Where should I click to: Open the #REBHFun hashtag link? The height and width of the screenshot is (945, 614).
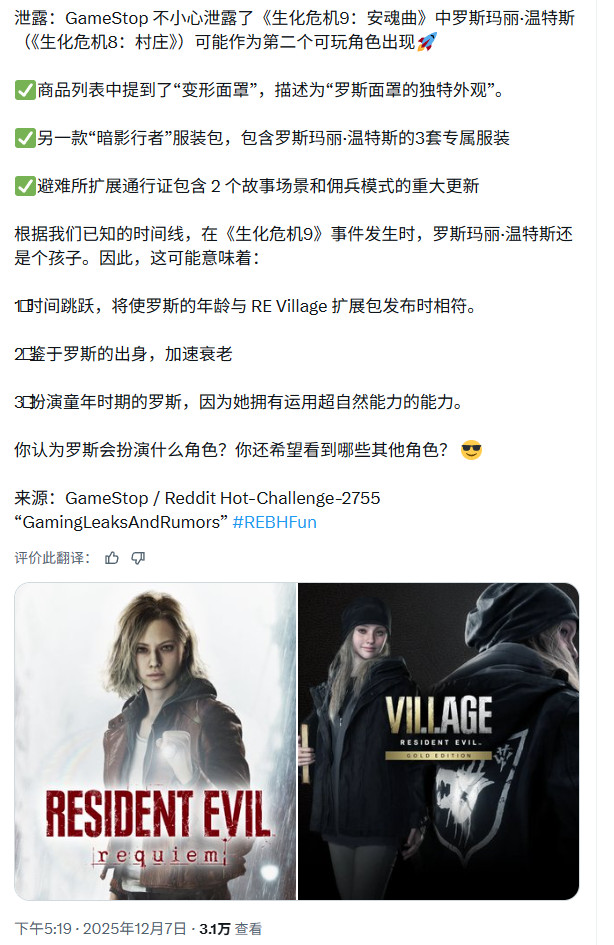coord(274,522)
